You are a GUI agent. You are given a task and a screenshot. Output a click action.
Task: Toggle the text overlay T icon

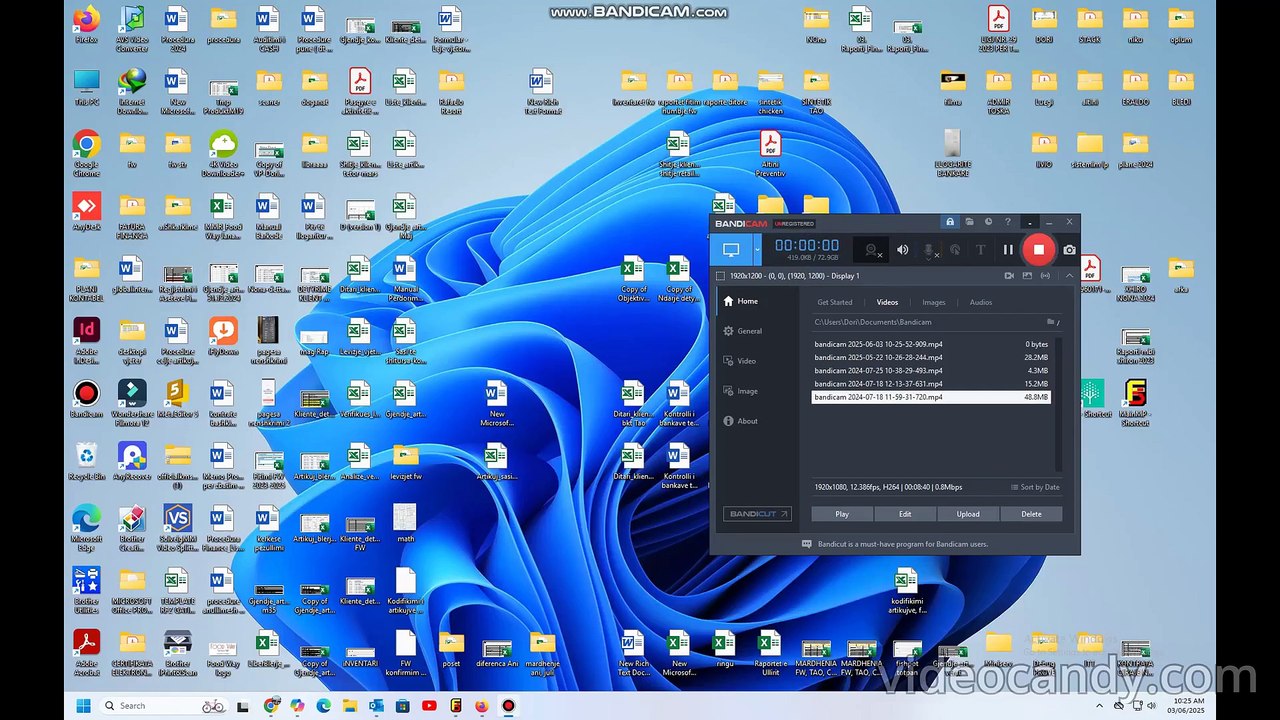click(980, 250)
